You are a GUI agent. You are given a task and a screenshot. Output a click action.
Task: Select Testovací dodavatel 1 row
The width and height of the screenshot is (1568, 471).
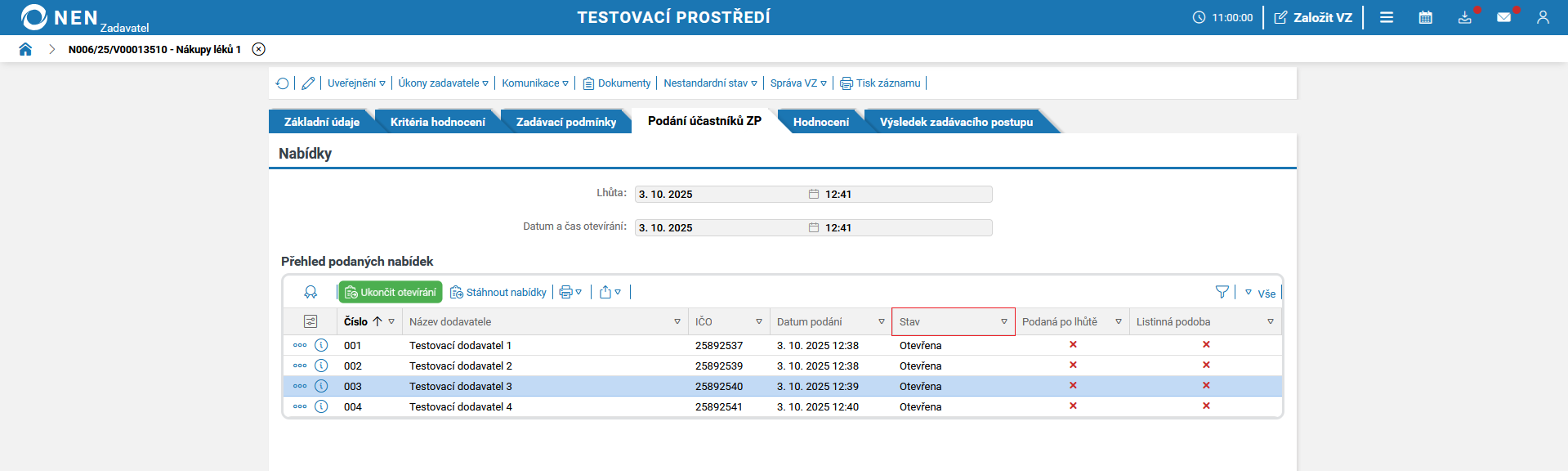pyautogui.click(x=783, y=345)
